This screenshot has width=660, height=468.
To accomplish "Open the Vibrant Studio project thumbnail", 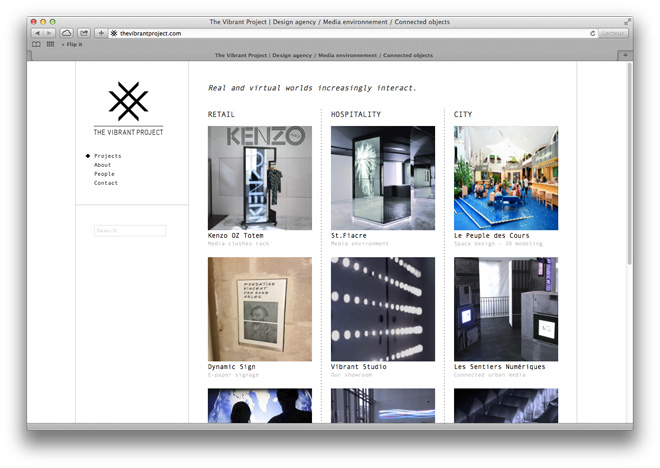I will click(x=383, y=309).
